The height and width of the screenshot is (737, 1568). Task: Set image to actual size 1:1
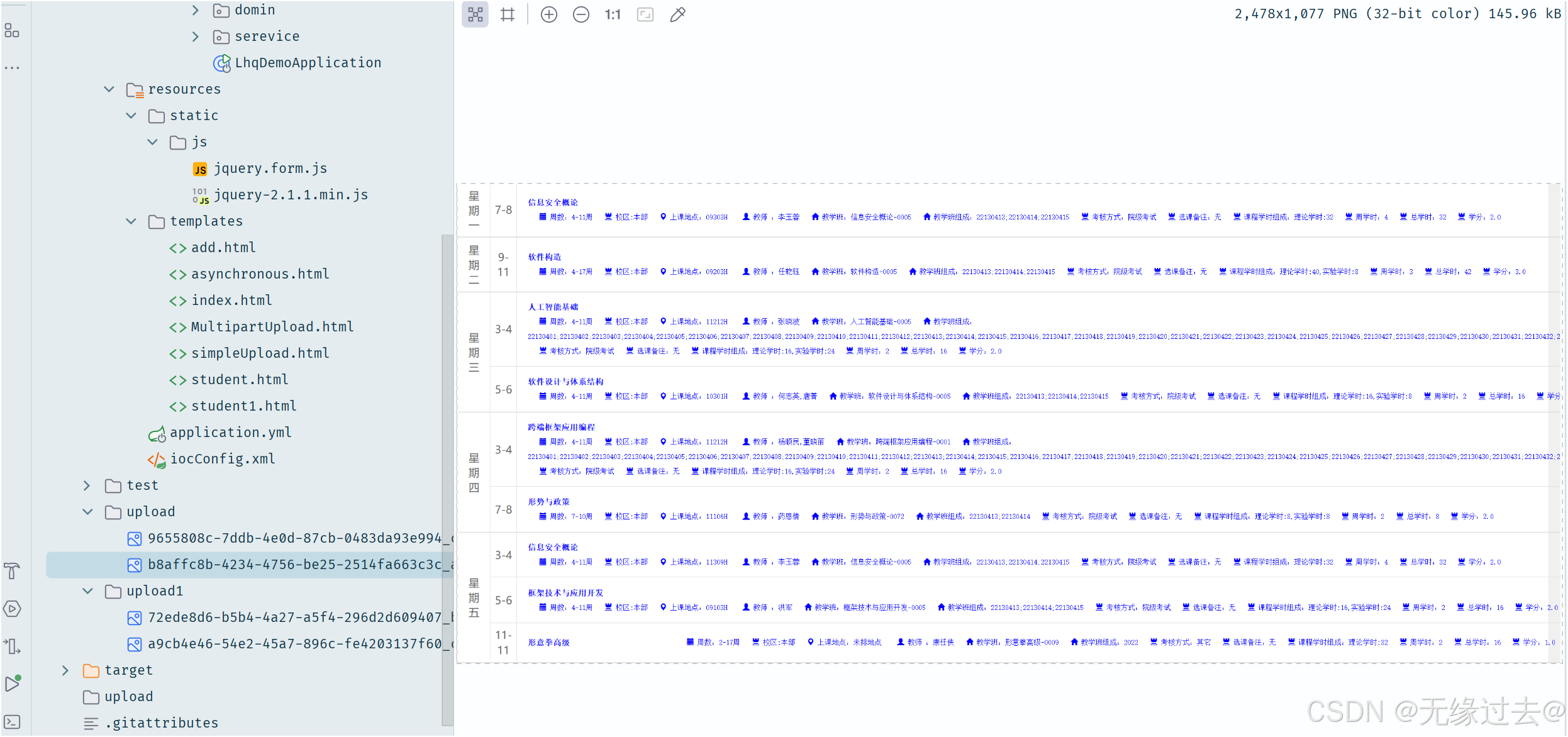[613, 14]
